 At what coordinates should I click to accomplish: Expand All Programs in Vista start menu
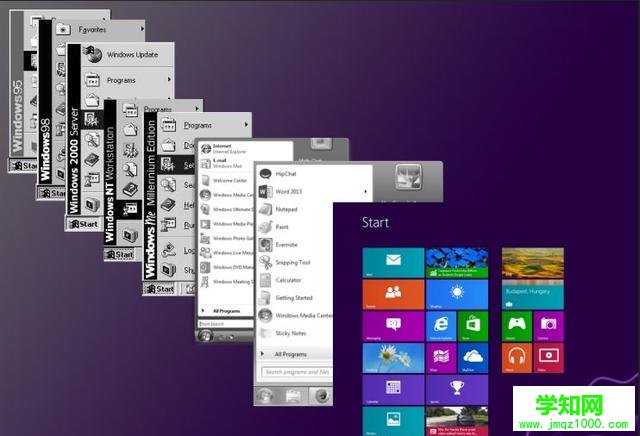[226, 311]
